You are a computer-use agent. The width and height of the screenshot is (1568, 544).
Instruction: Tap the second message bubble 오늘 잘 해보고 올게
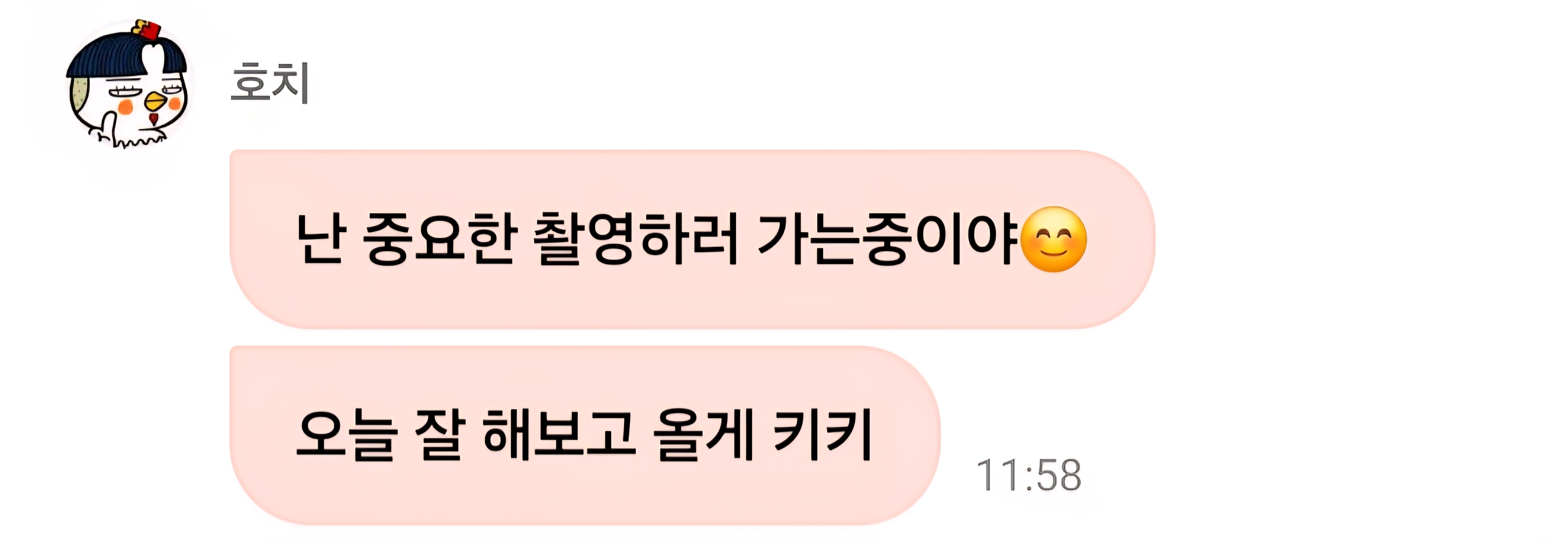click(x=585, y=435)
